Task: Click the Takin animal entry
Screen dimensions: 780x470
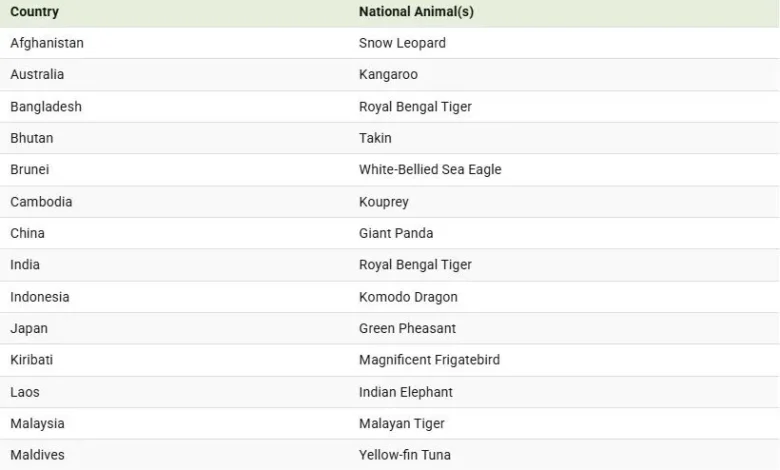Action: (x=375, y=138)
